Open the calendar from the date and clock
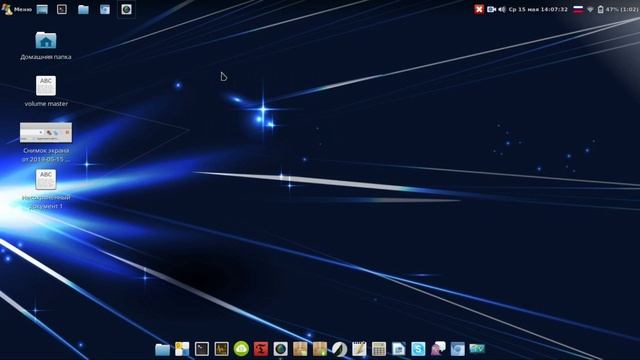The image size is (640, 360). 538,9
